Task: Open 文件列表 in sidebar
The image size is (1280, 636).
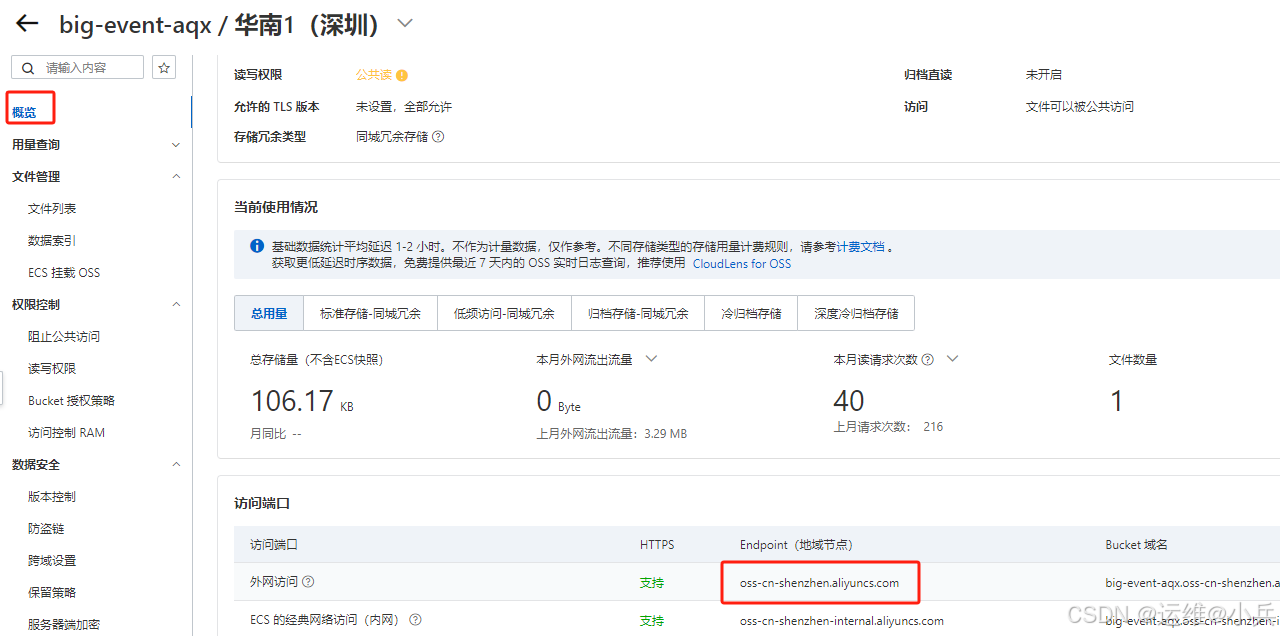Action: 52,209
